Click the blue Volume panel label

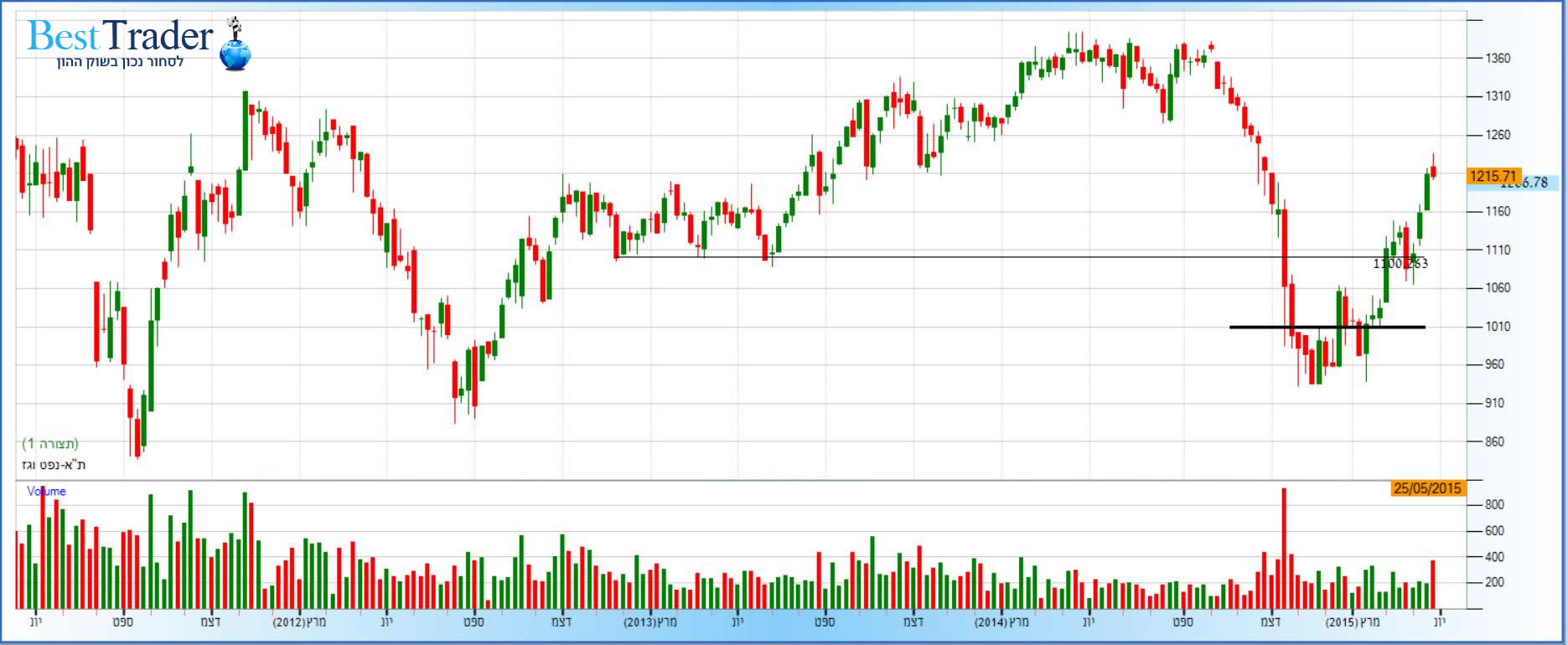click(x=46, y=492)
